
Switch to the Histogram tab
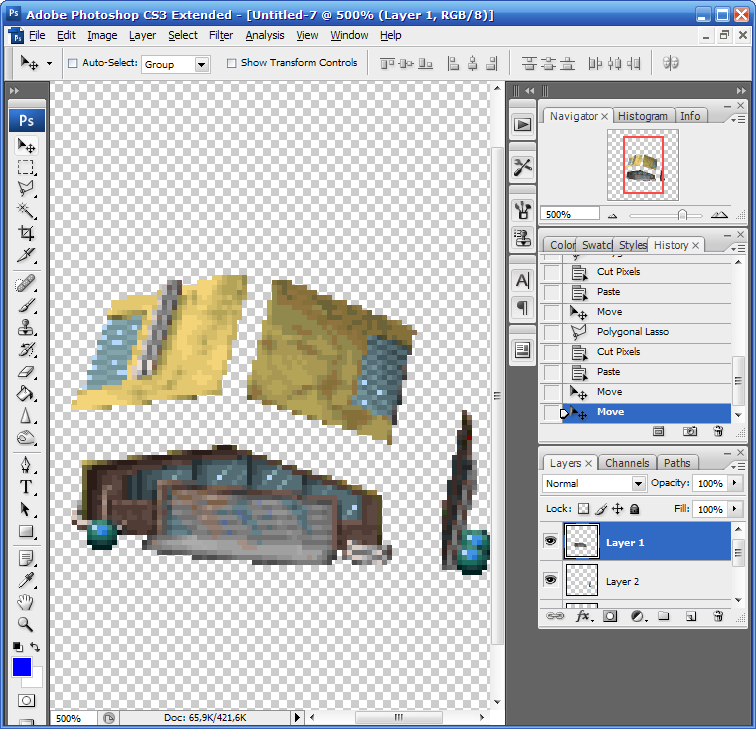[x=643, y=116]
